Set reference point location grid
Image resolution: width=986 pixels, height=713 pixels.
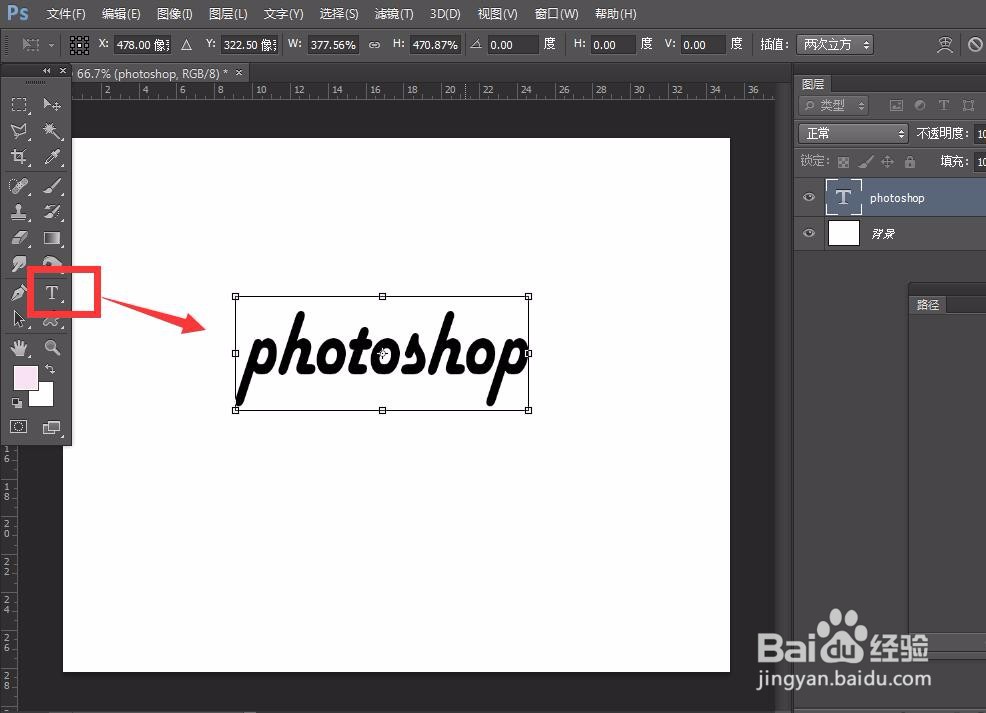click(79, 45)
